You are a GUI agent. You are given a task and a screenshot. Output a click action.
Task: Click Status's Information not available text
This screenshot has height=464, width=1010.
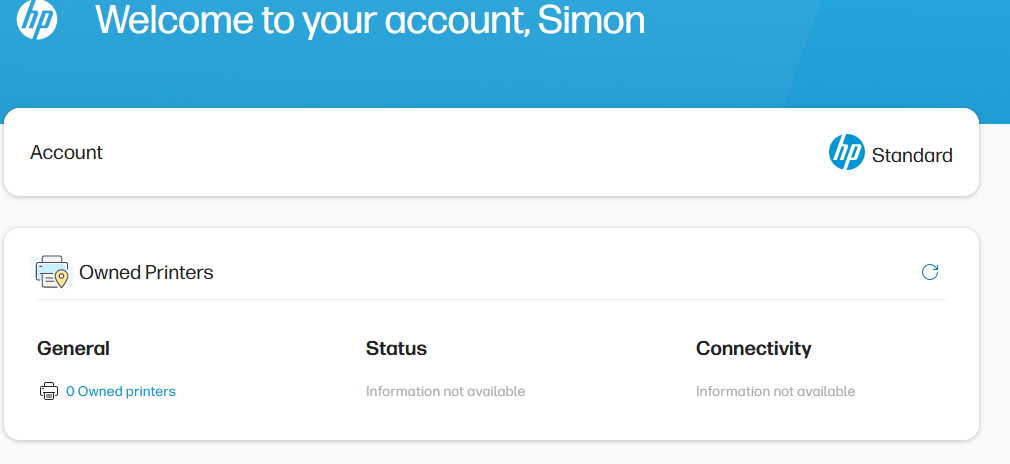coord(445,392)
